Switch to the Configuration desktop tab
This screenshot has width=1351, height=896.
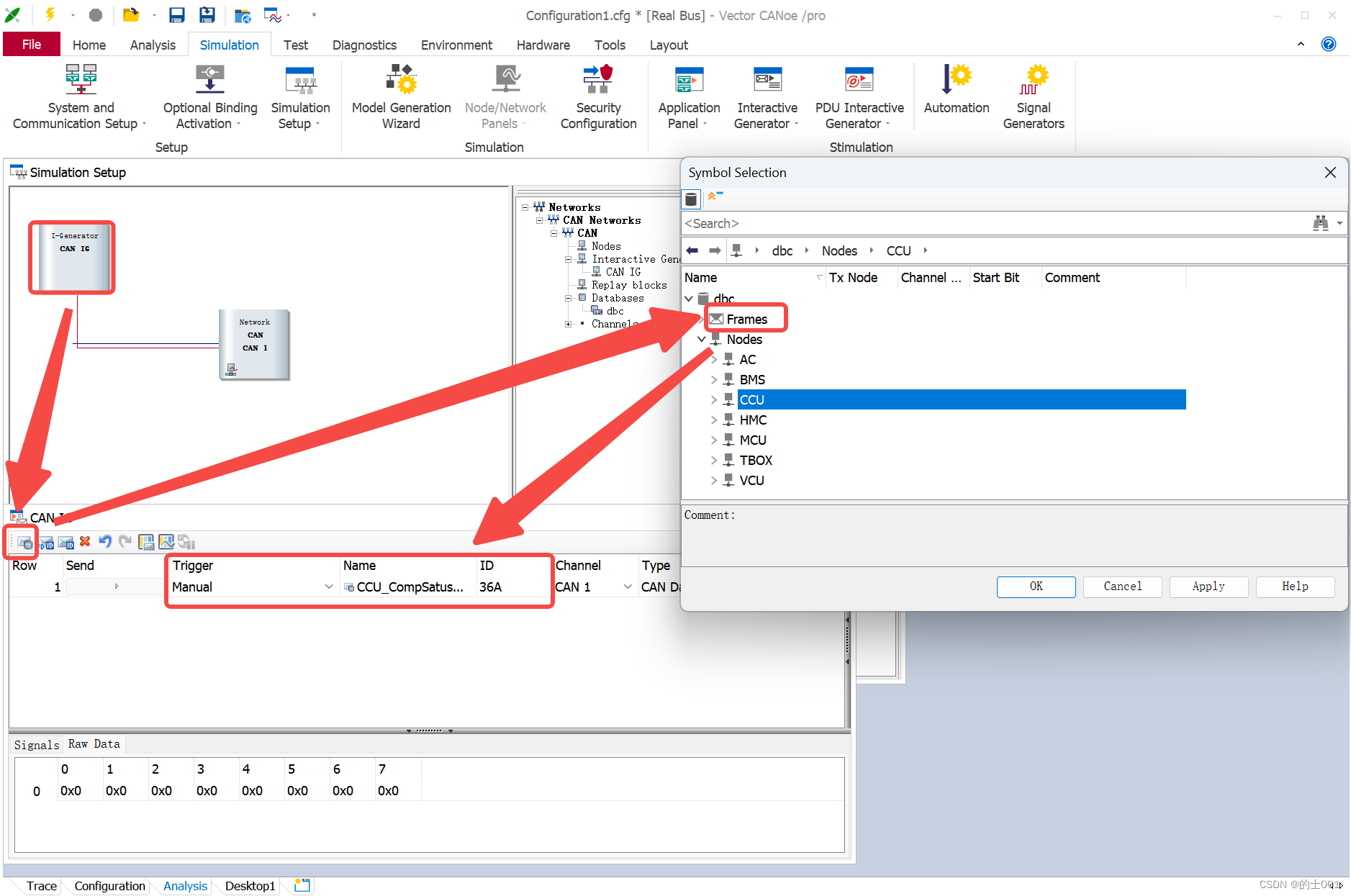point(109,886)
